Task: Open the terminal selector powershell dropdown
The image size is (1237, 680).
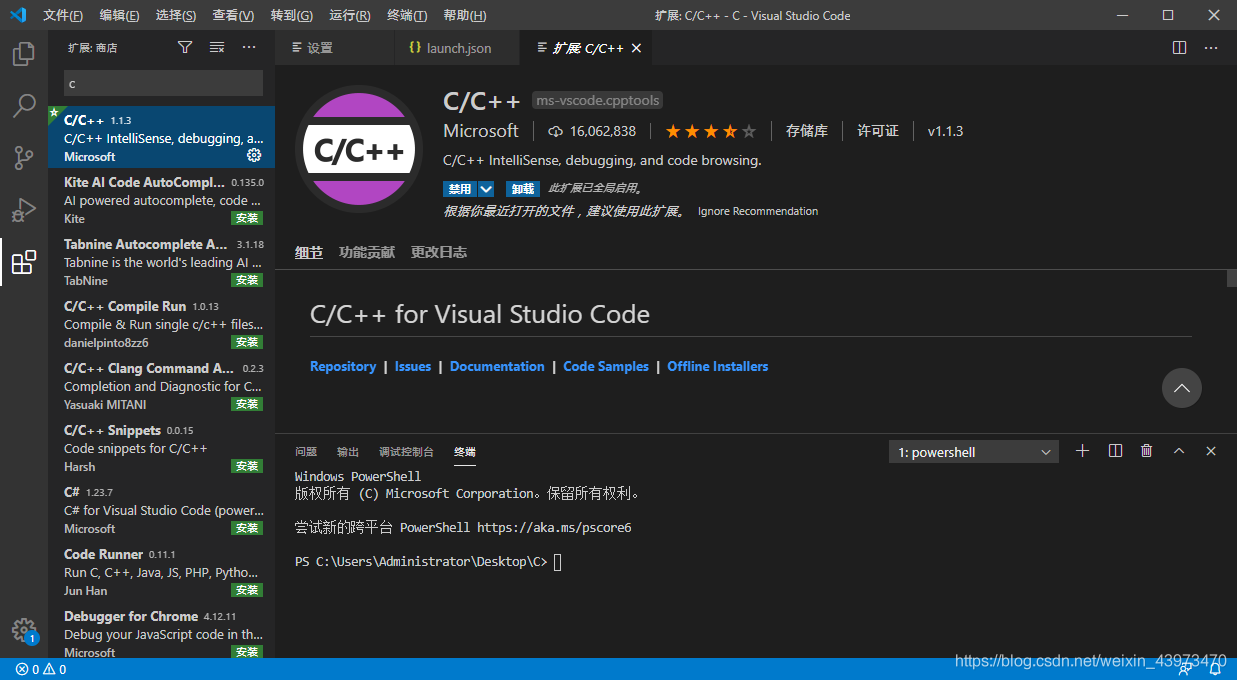Action: 974,452
